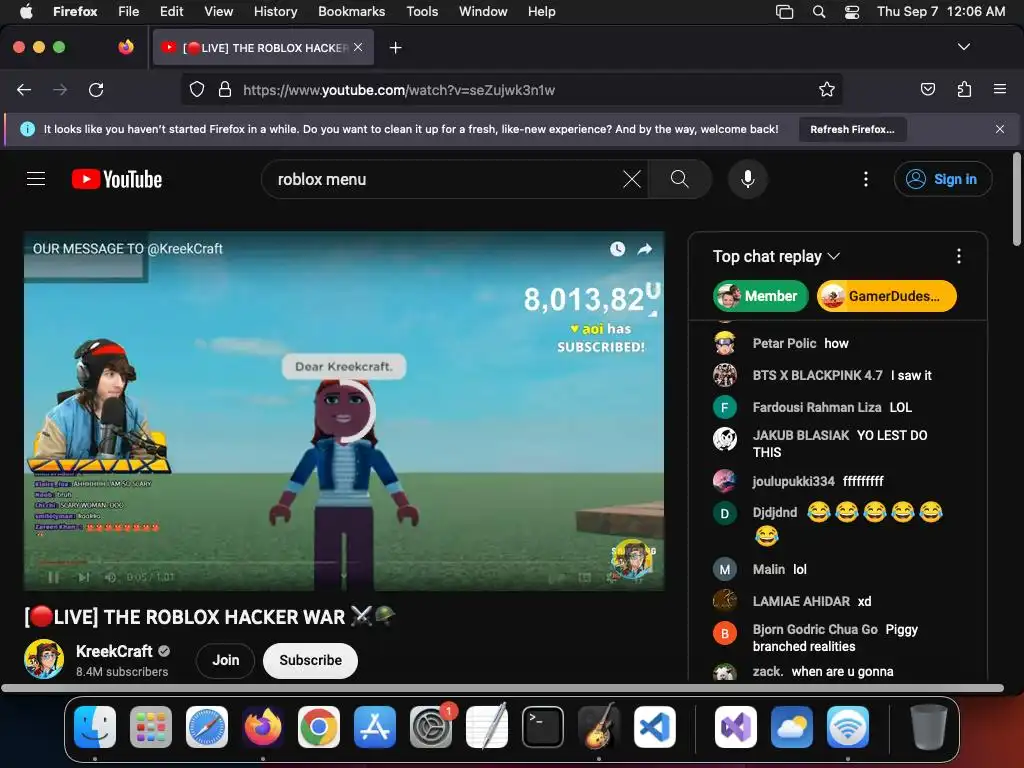Mute the video volume
This screenshot has height=768, width=1024.
click(x=111, y=577)
